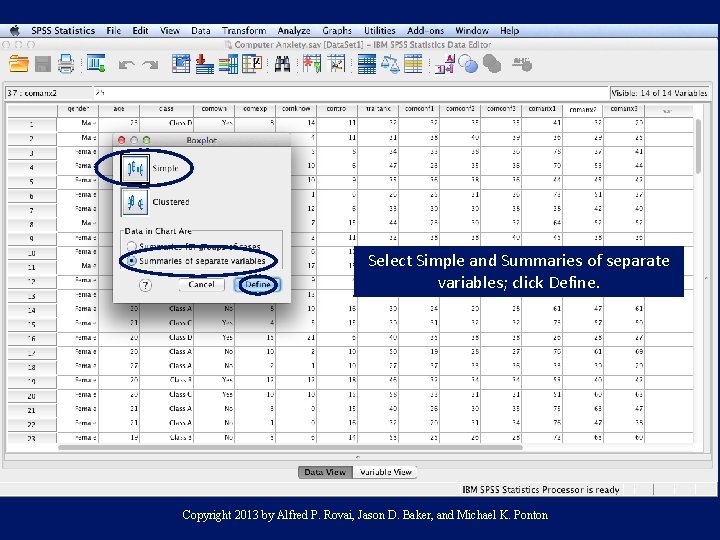Select the gender column header
This screenshot has height=540, width=720.
[78, 109]
